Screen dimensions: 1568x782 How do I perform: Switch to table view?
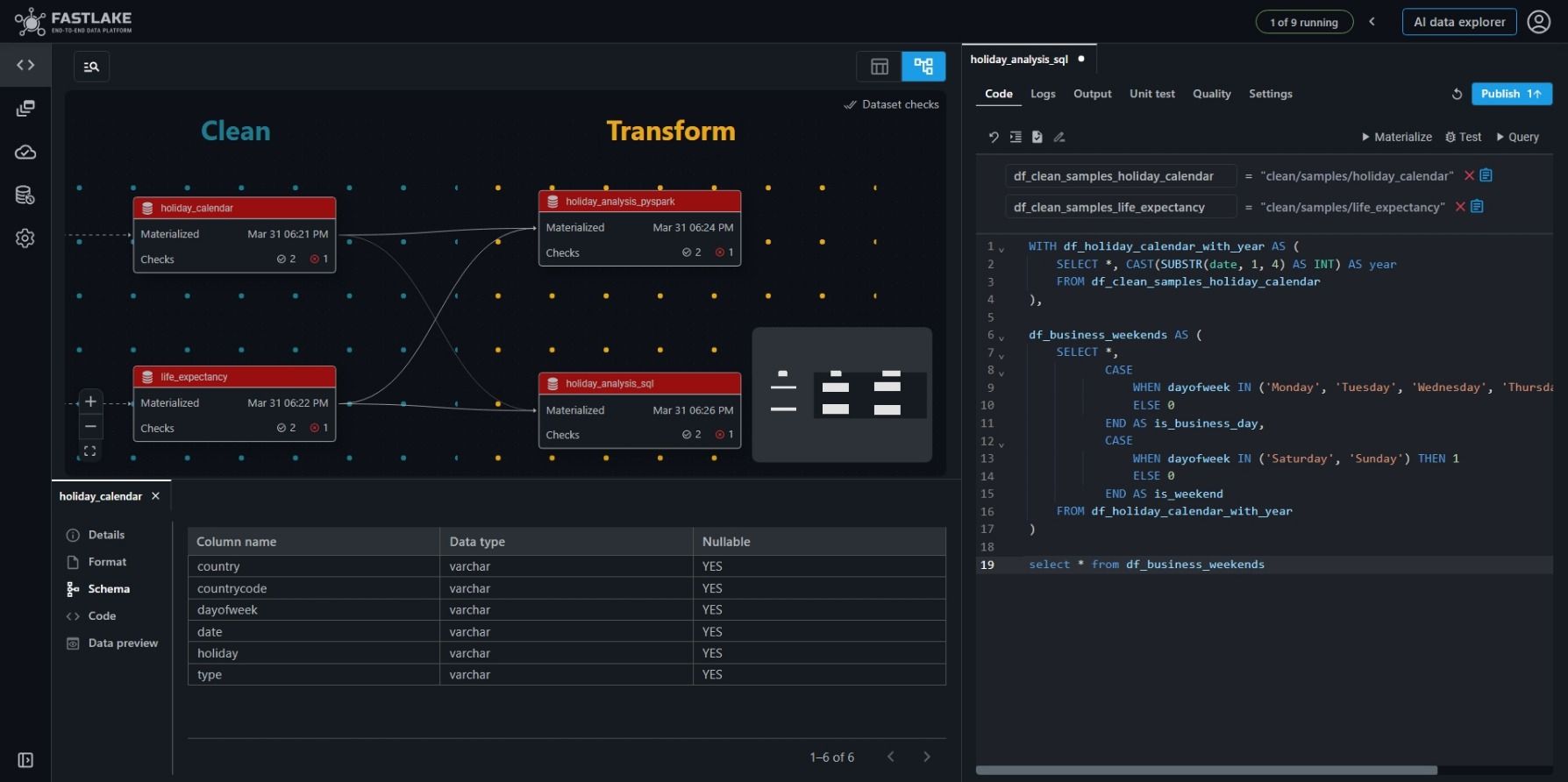pos(879,67)
